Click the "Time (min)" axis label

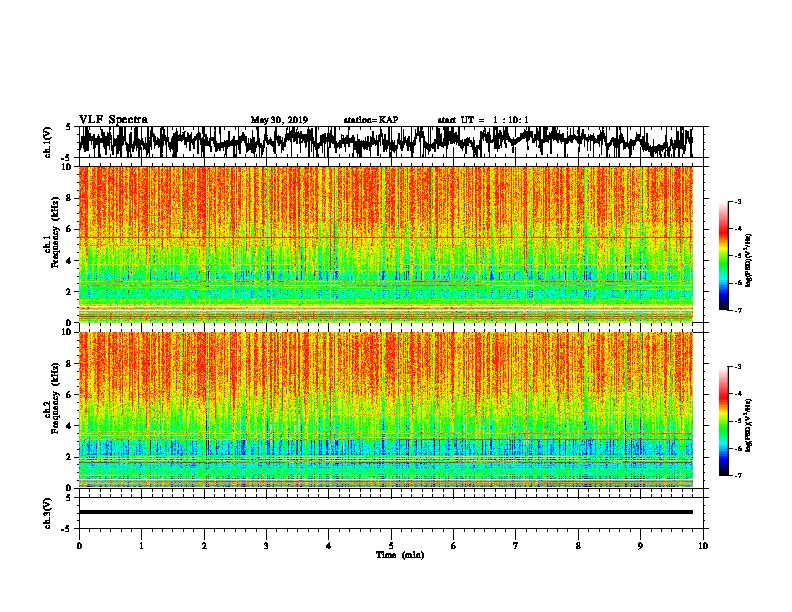[x=400, y=555]
